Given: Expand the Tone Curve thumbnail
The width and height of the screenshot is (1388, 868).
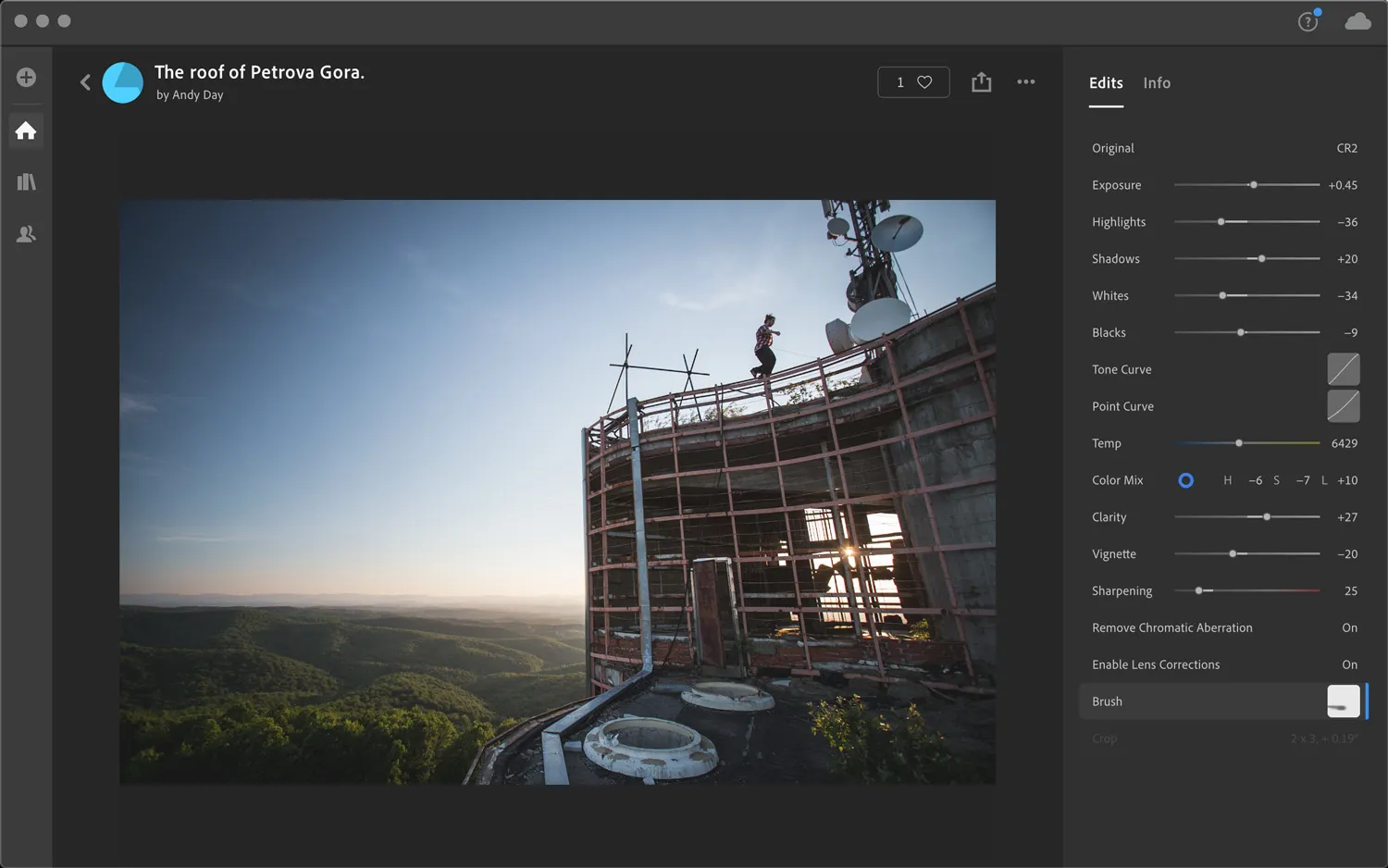Looking at the screenshot, I should 1343,369.
